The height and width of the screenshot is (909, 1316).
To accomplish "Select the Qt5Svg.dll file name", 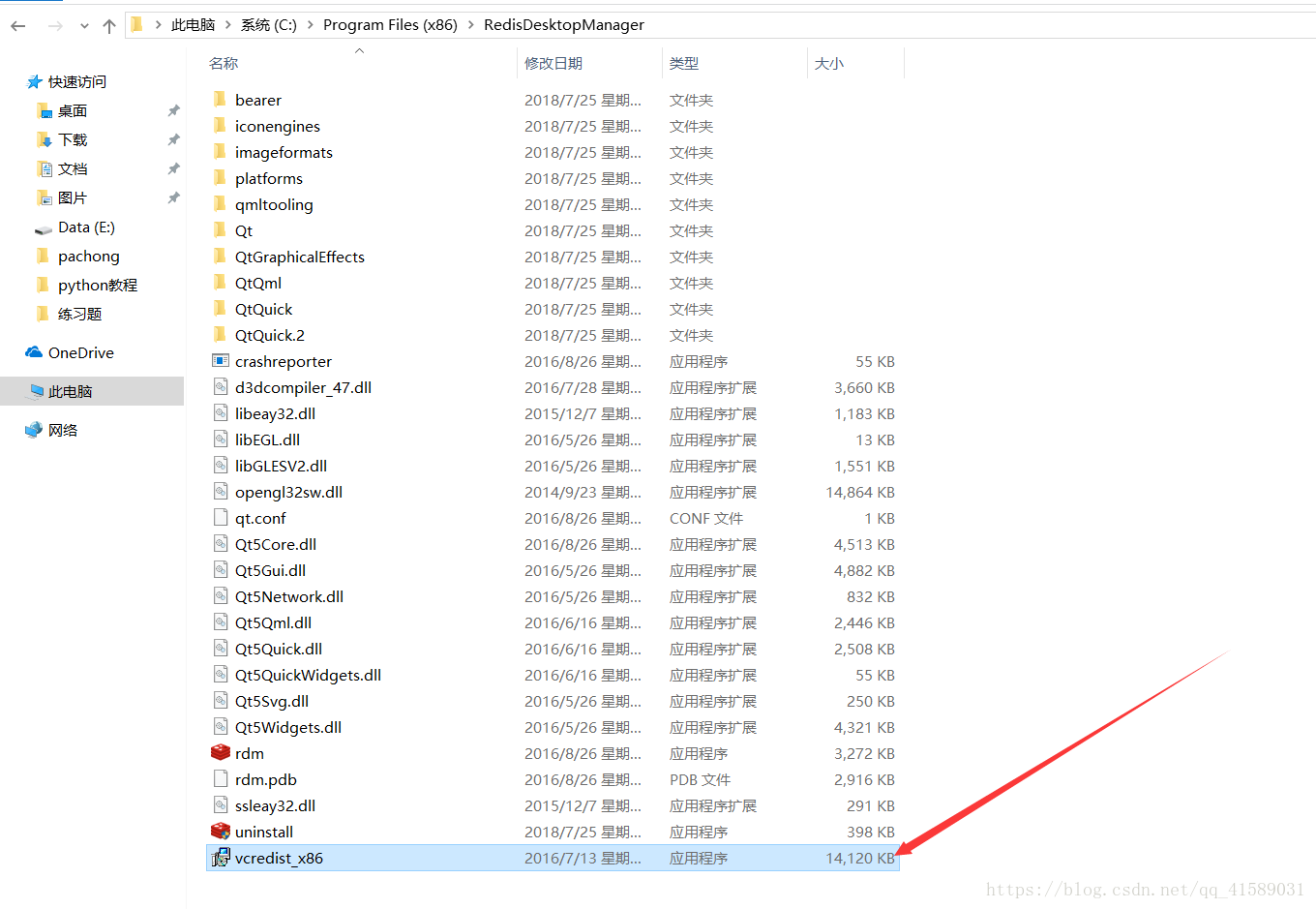I will point(272,701).
